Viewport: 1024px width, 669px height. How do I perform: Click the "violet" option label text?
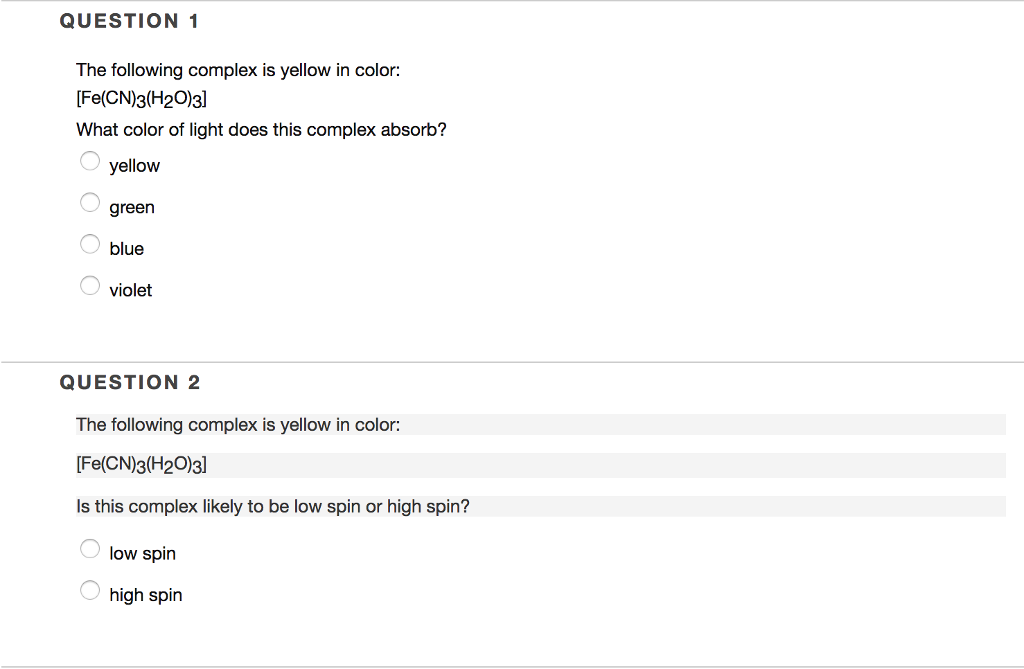tap(130, 290)
